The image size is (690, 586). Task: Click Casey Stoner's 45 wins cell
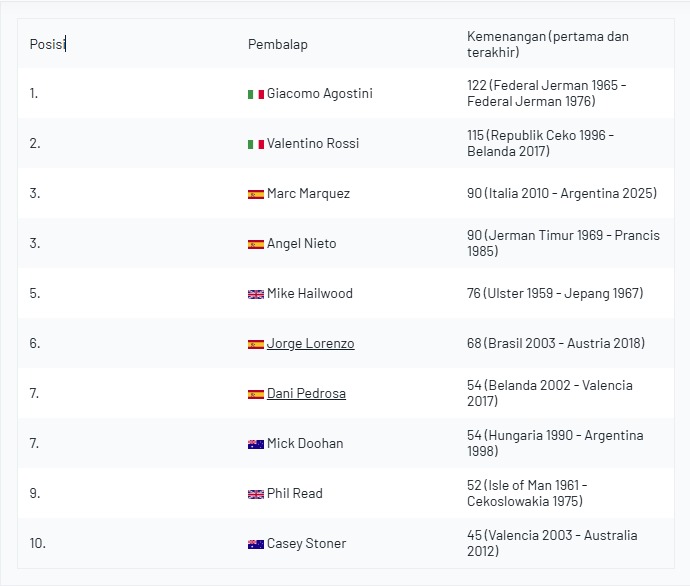click(551, 543)
